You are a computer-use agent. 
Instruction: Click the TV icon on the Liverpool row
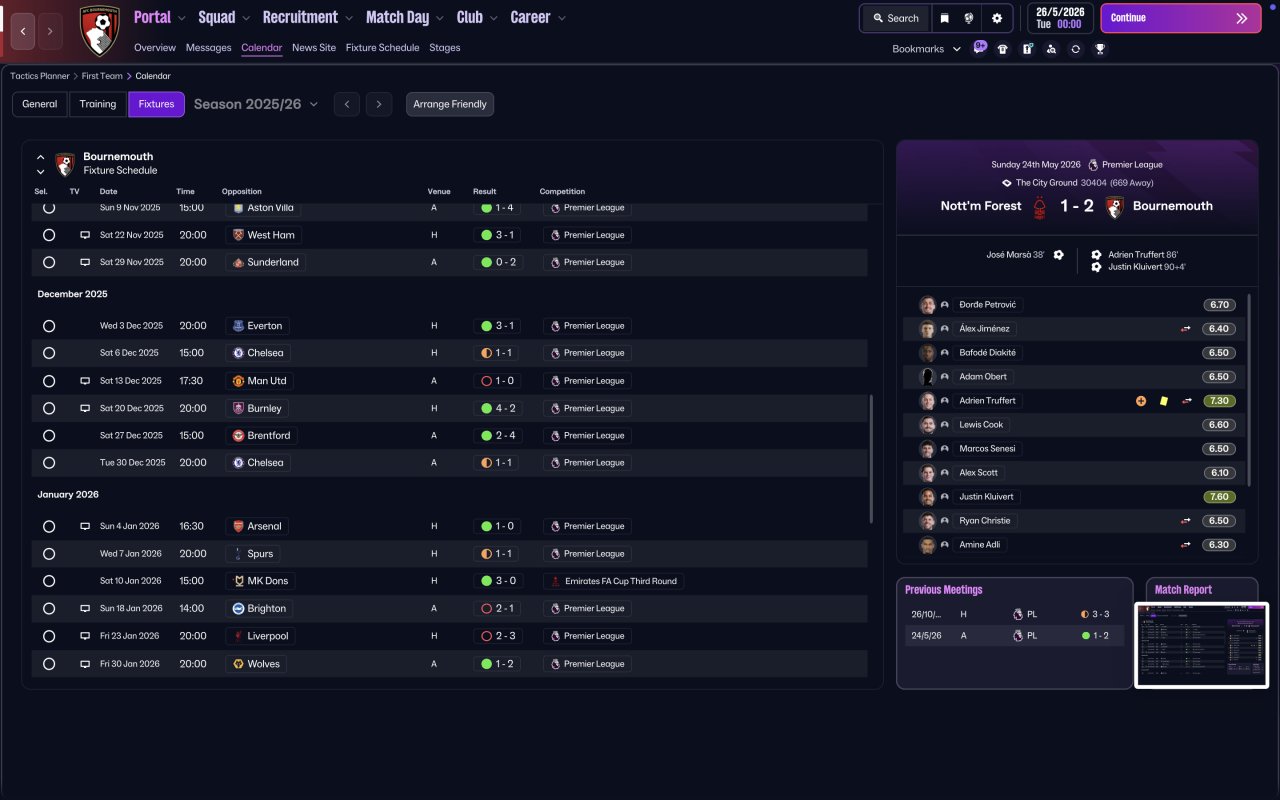[85, 636]
